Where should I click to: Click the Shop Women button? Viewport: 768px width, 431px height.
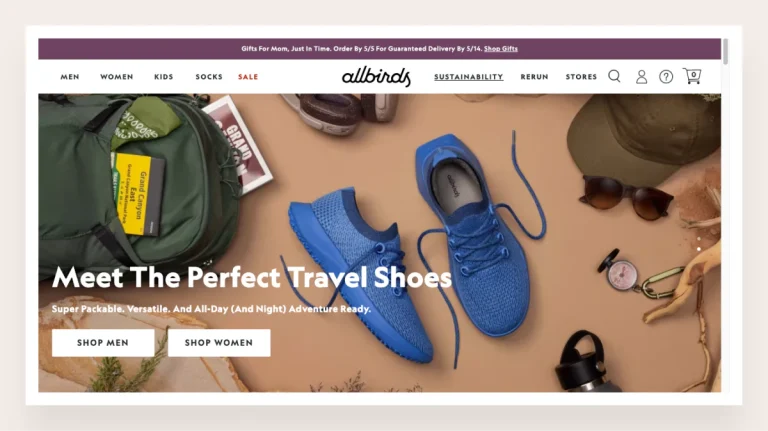[219, 343]
